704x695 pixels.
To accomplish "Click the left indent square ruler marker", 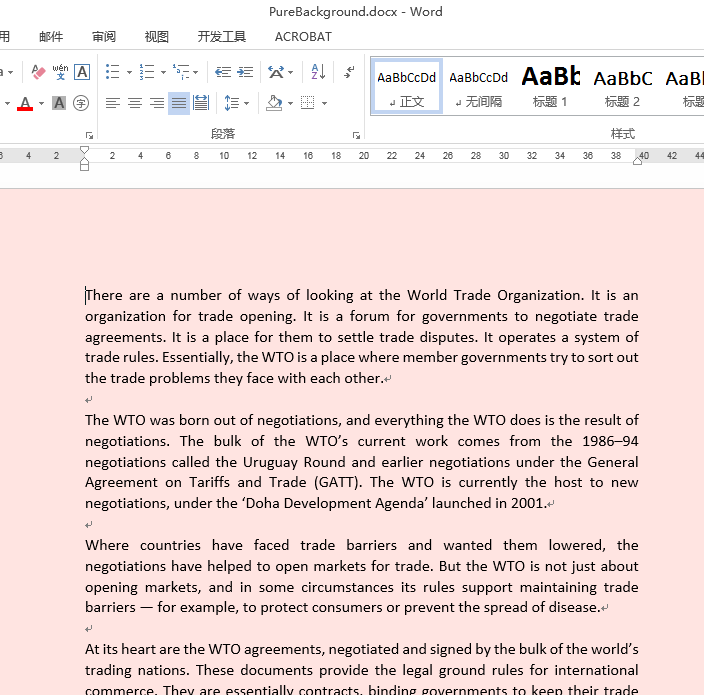I will (x=84, y=167).
